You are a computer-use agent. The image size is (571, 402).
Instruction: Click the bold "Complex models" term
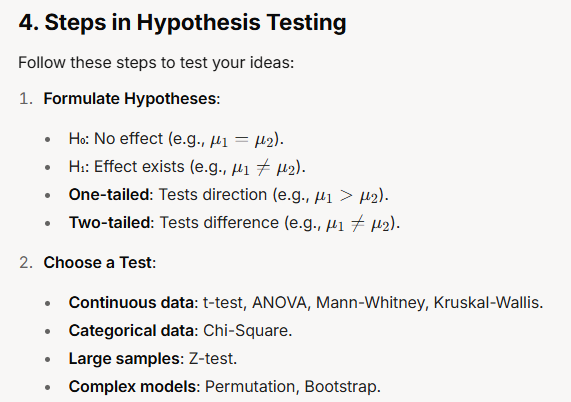tap(133, 387)
